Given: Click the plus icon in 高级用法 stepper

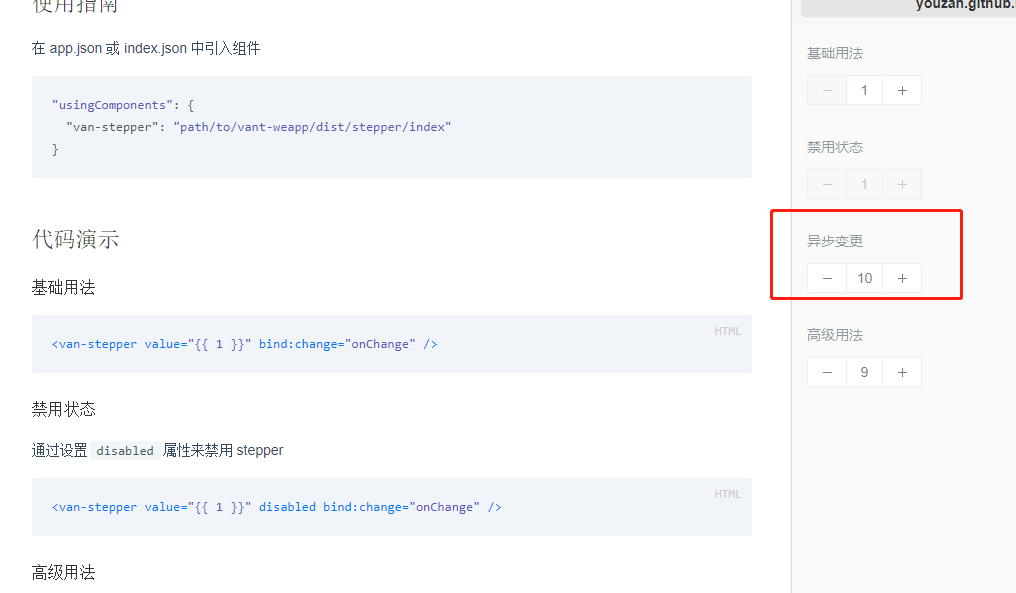Looking at the screenshot, I should point(902,371).
